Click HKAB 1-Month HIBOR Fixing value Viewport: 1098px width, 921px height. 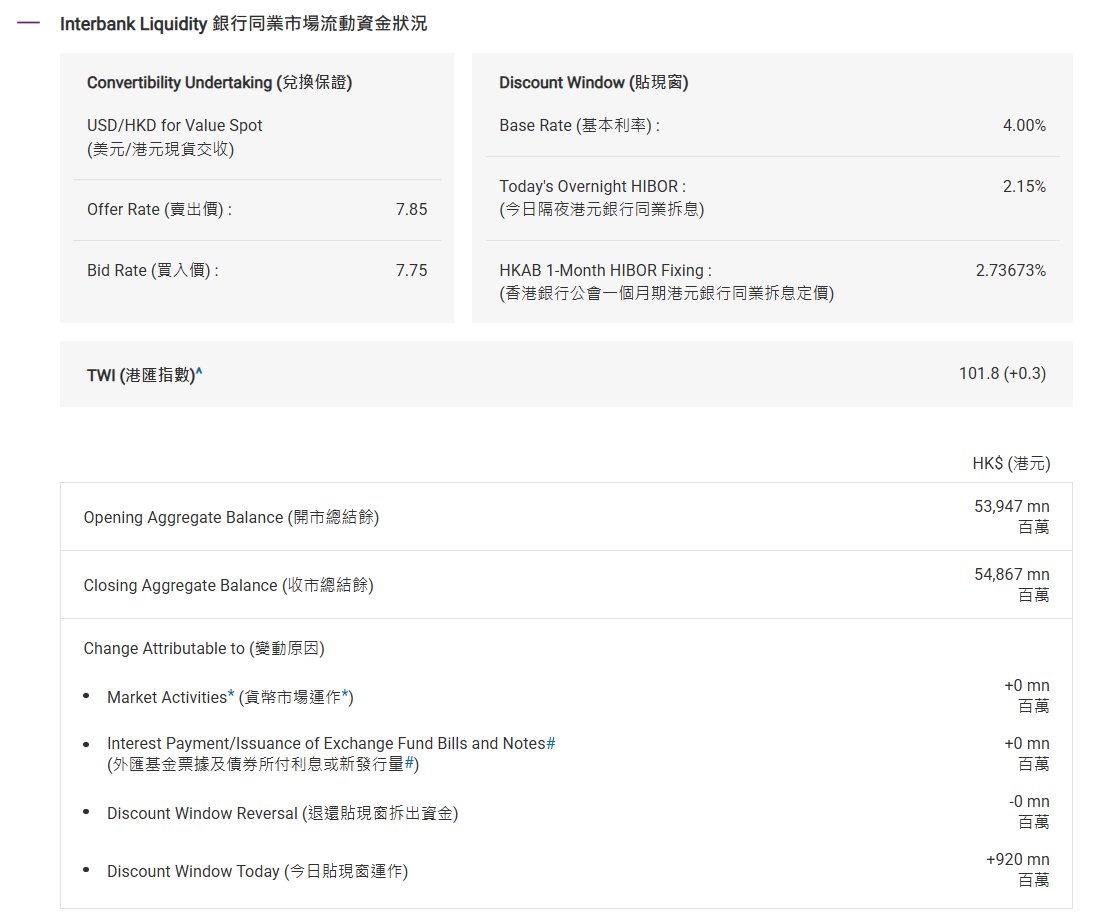(x=1010, y=270)
